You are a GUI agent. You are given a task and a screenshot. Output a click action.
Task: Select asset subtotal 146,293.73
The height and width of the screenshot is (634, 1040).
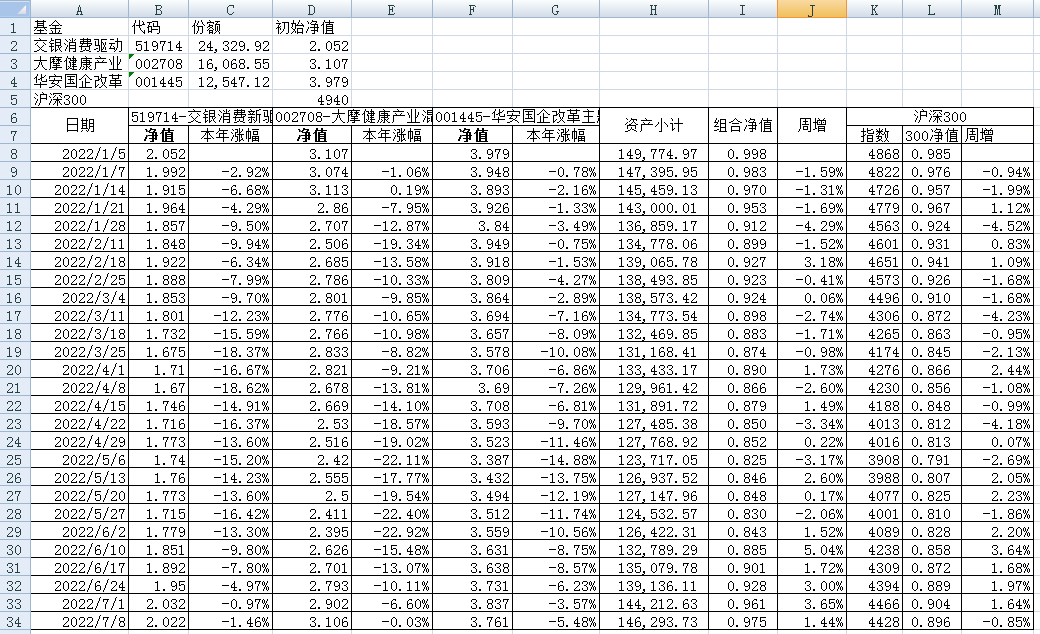click(x=653, y=622)
